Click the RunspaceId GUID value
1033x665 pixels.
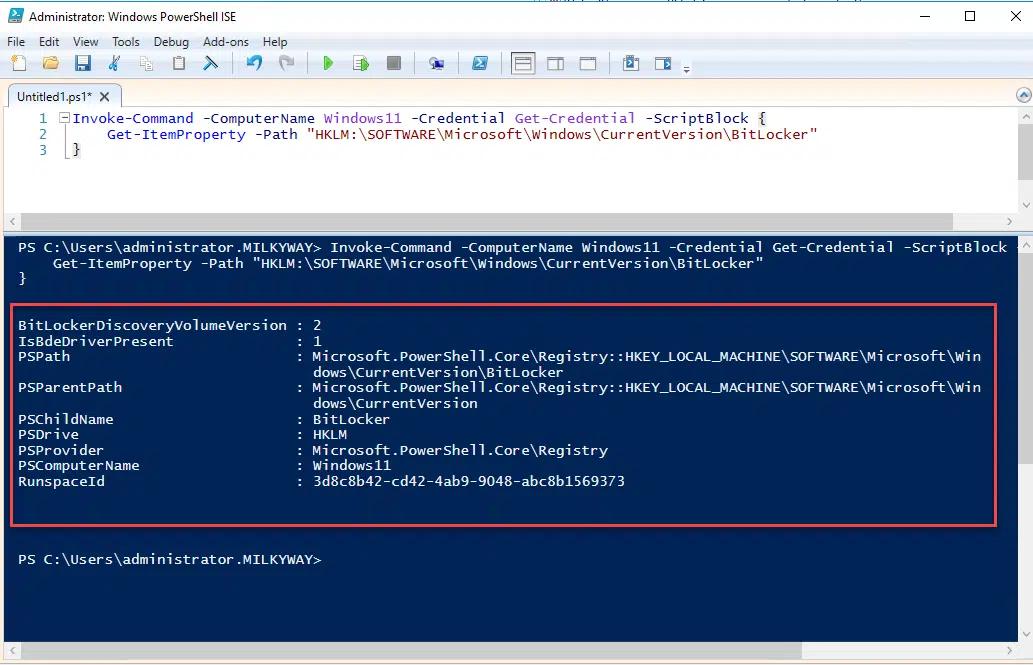(x=468, y=481)
